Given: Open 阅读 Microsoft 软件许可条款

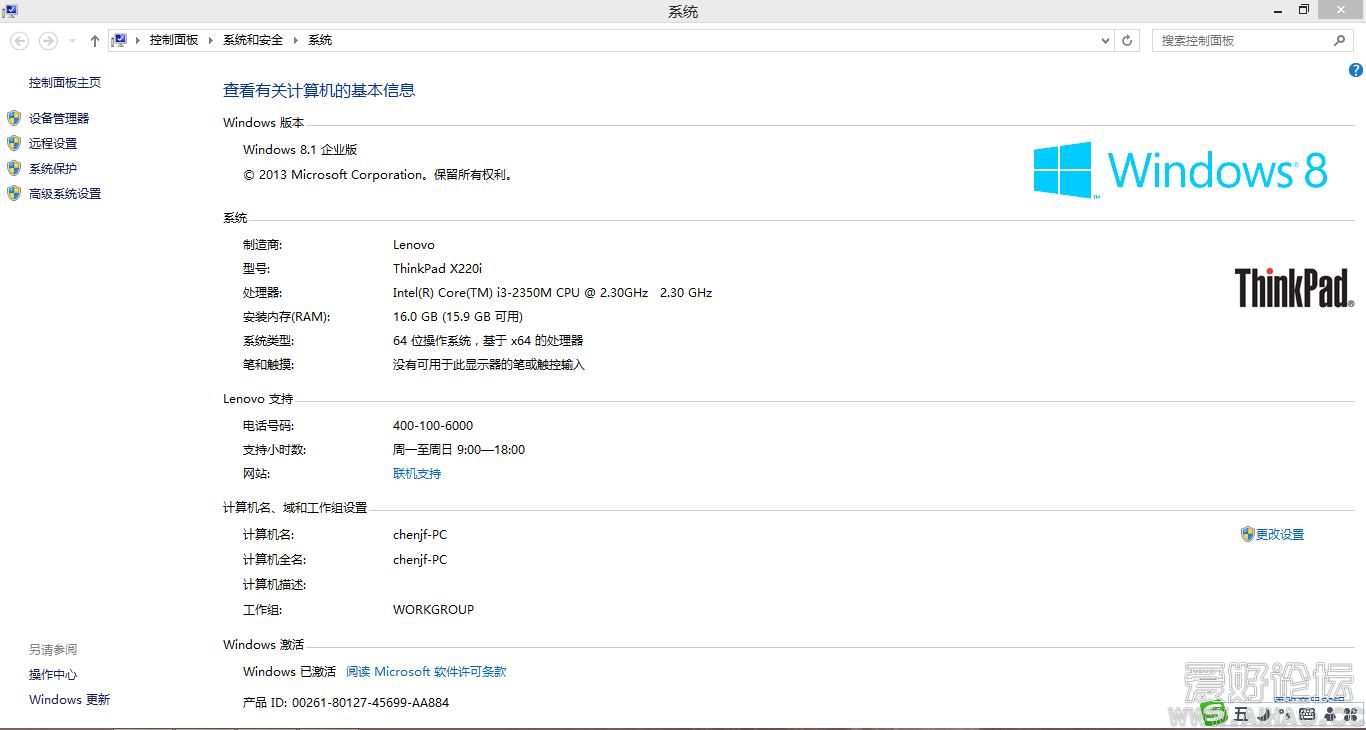Looking at the screenshot, I should click(425, 671).
